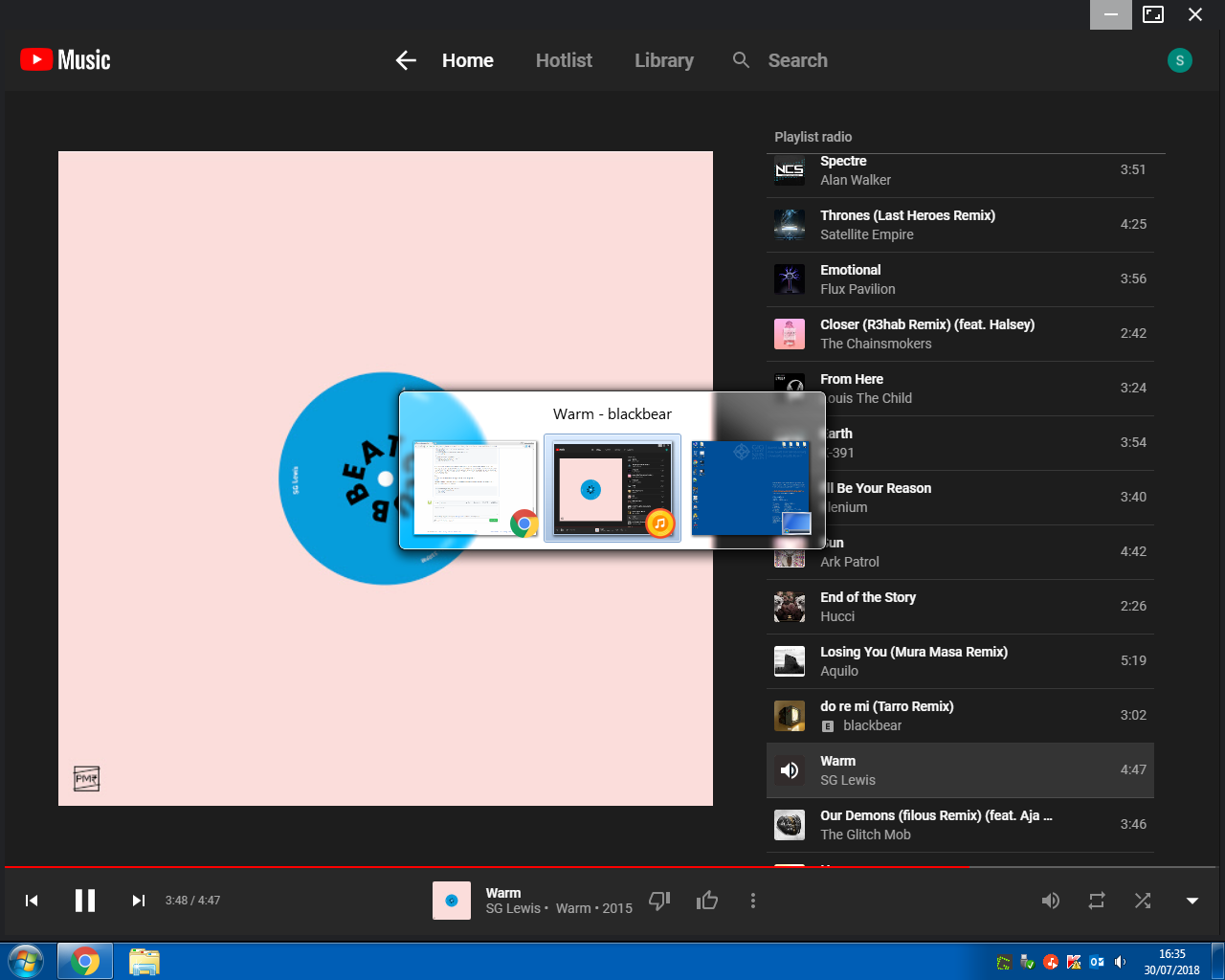Open artist blackbear in the queue

[x=873, y=725]
